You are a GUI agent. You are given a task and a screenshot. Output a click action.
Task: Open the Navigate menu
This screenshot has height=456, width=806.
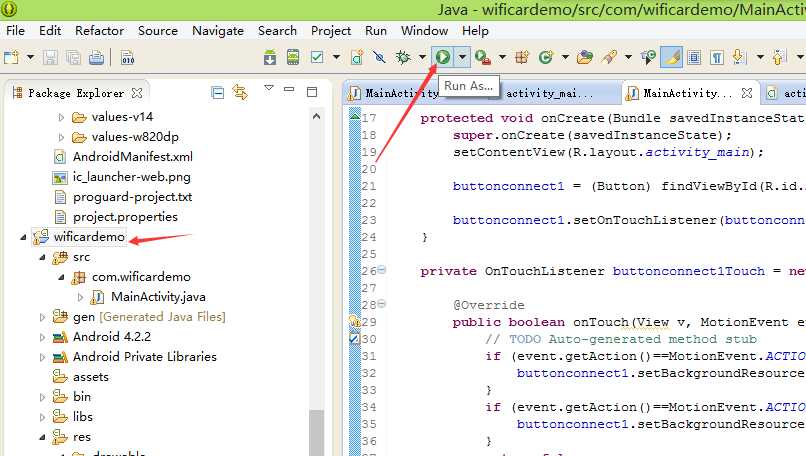[218, 31]
